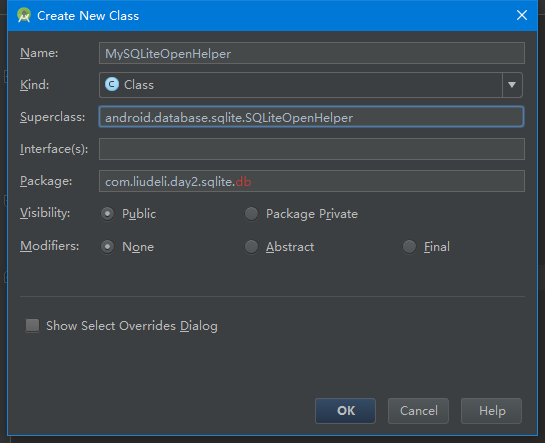Select the Final modifier
The height and width of the screenshot is (443, 545).
pos(409,247)
